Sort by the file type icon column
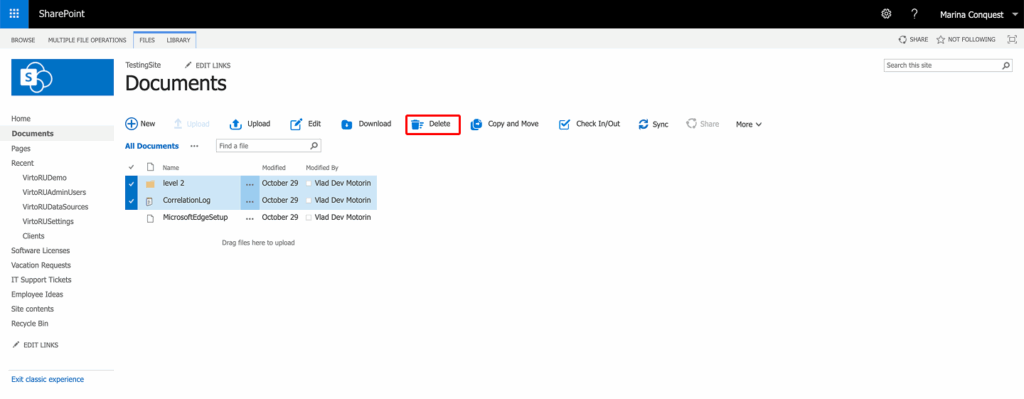Image resolution: width=1024 pixels, height=399 pixels. point(150,168)
